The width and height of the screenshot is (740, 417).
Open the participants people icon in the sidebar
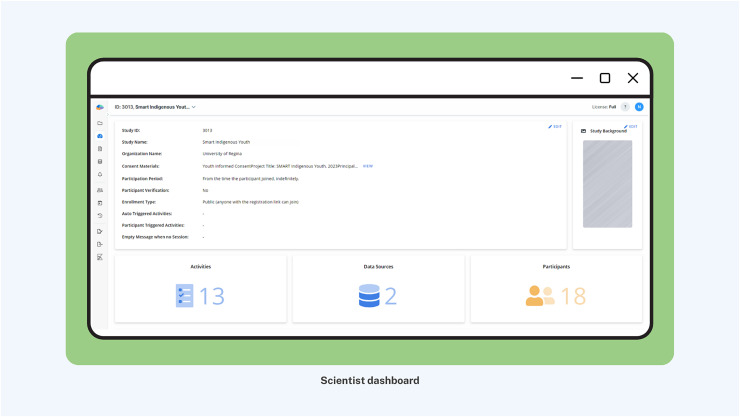100,190
